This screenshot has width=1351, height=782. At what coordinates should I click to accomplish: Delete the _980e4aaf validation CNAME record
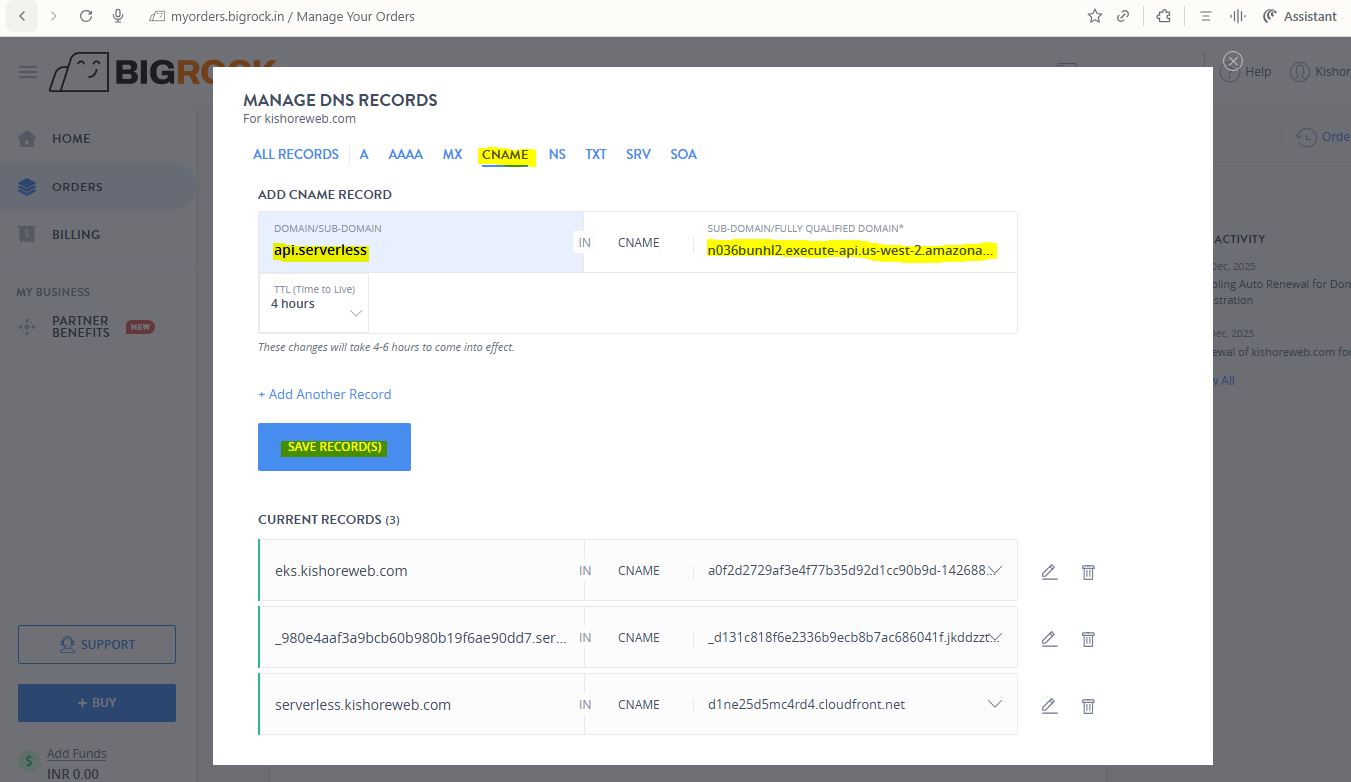click(1088, 639)
